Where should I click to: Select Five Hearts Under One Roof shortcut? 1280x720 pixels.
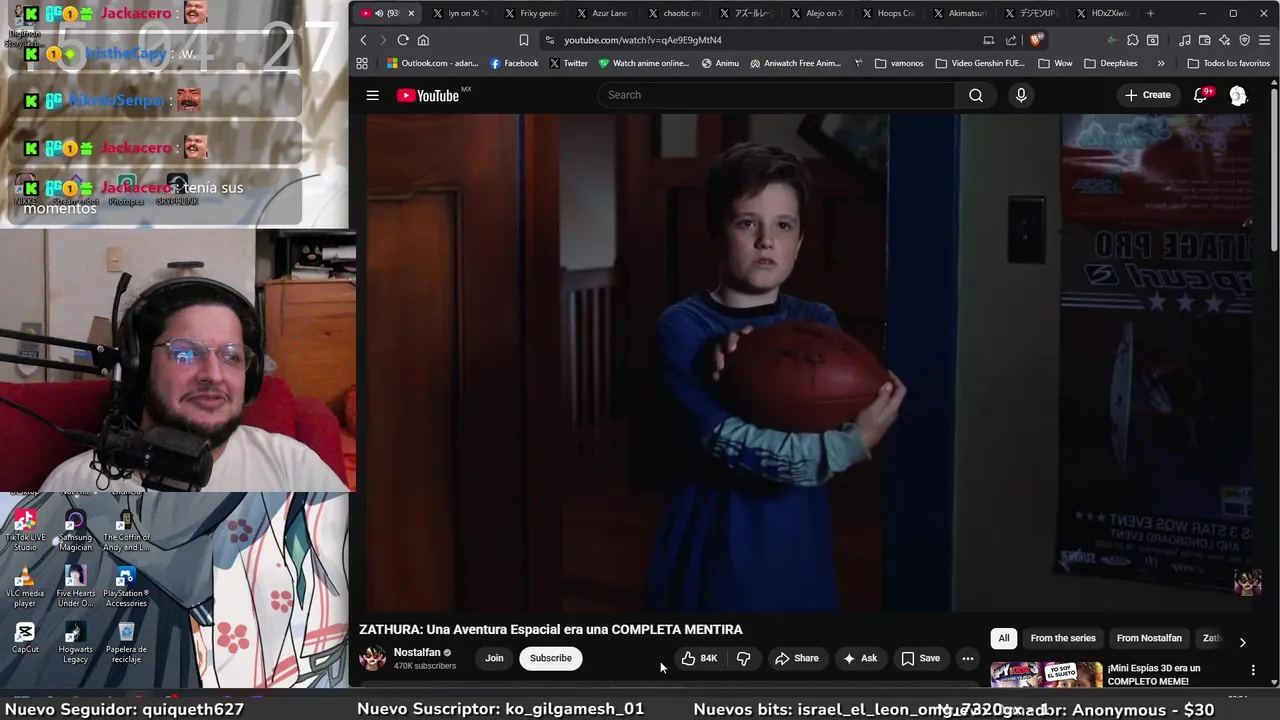(x=75, y=586)
